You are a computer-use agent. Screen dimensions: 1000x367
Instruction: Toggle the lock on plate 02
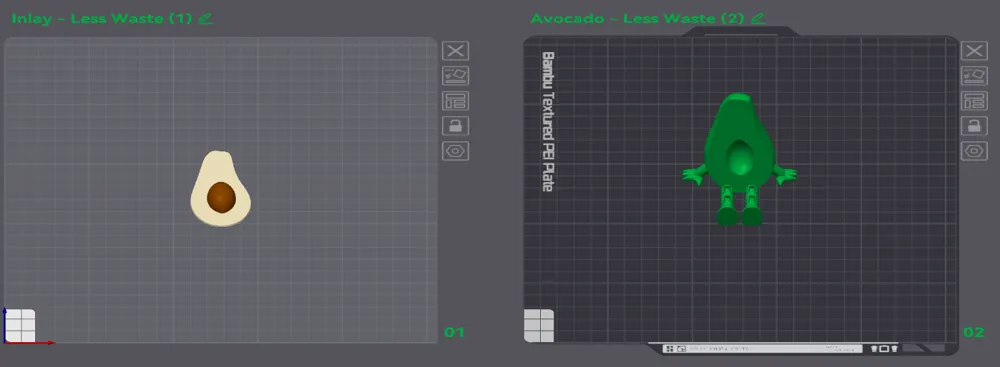tap(974, 126)
